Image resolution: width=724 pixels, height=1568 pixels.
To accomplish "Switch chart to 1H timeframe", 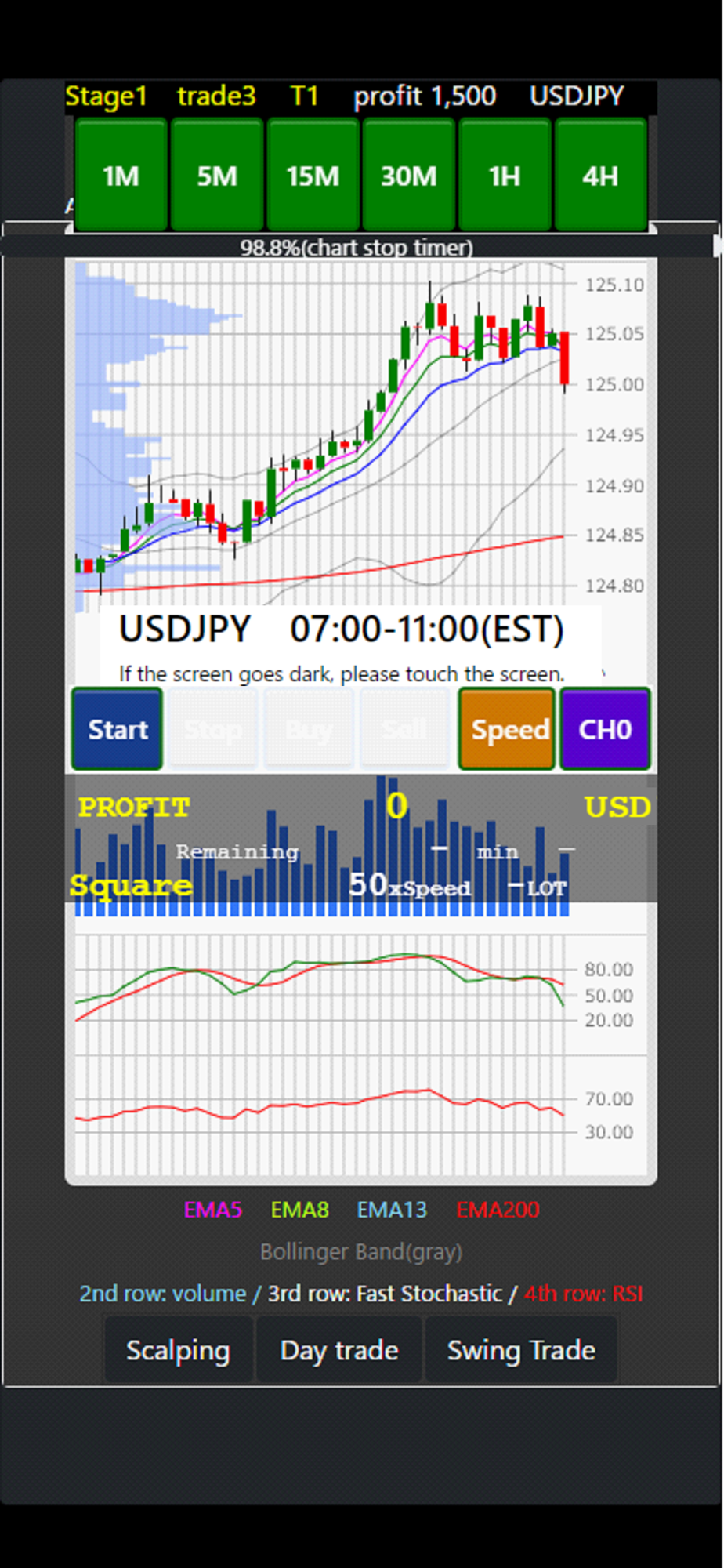I will tap(505, 175).
